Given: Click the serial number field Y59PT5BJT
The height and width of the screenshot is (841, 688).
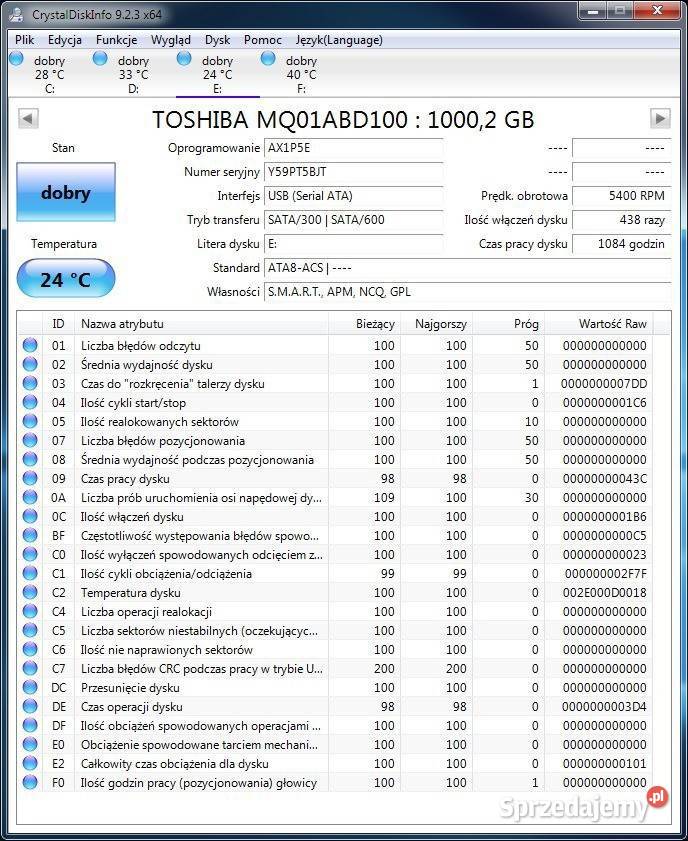Looking at the screenshot, I should tap(353, 172).
